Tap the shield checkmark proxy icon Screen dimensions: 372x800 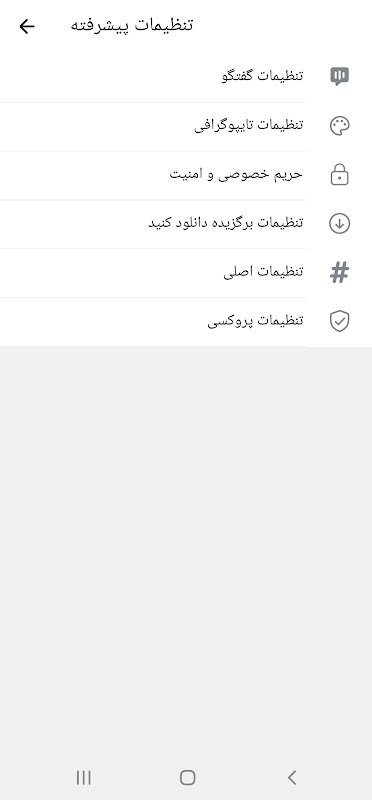click(339, 321)
